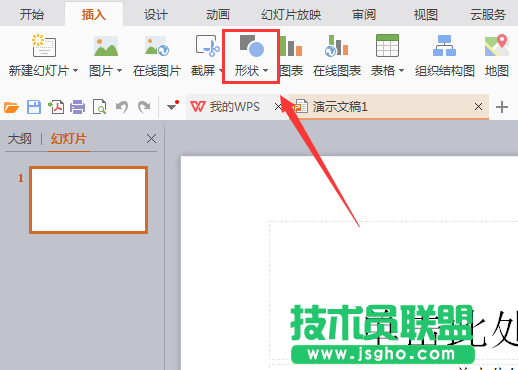Open the 图片 dropdown arrow
Image resolution: width=518 pixels, height=370 pixels.
coord(119,71)
